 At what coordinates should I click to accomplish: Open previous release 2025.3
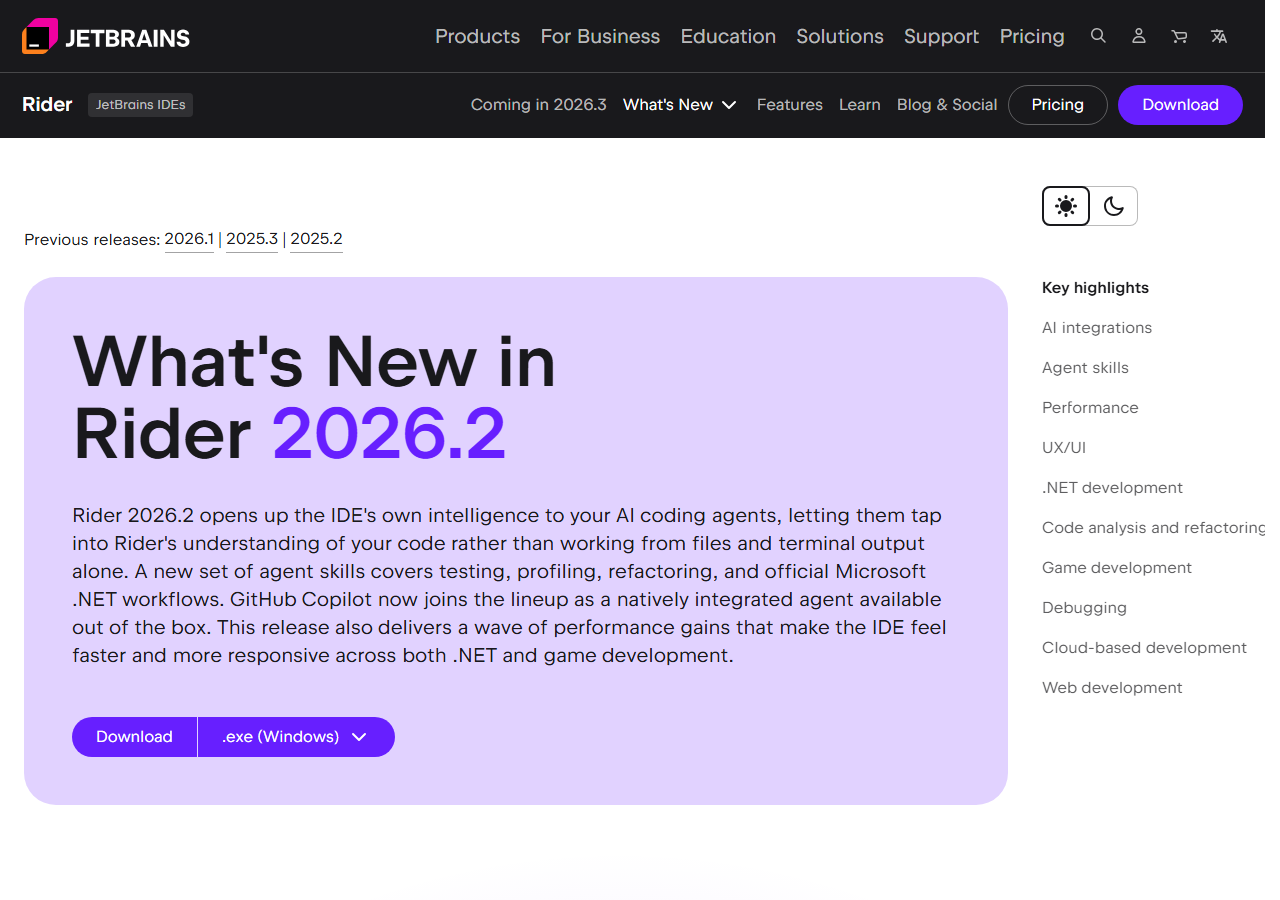tap(252, 239)
